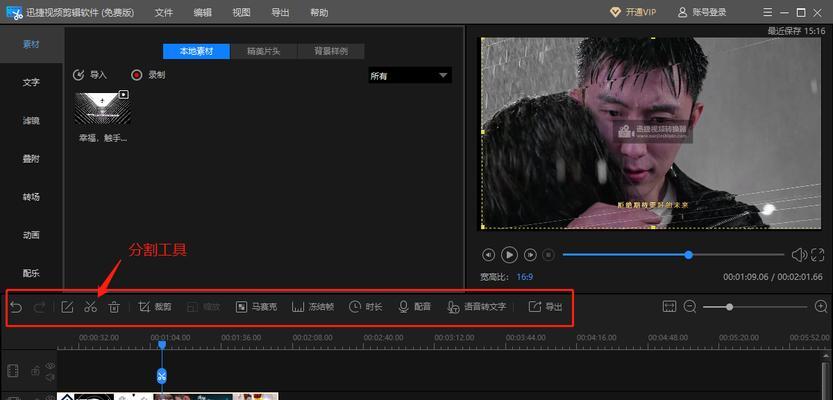Click 录制 to start recording
Image resolution: width=833 pixels, height=400 pixels.
148,75
